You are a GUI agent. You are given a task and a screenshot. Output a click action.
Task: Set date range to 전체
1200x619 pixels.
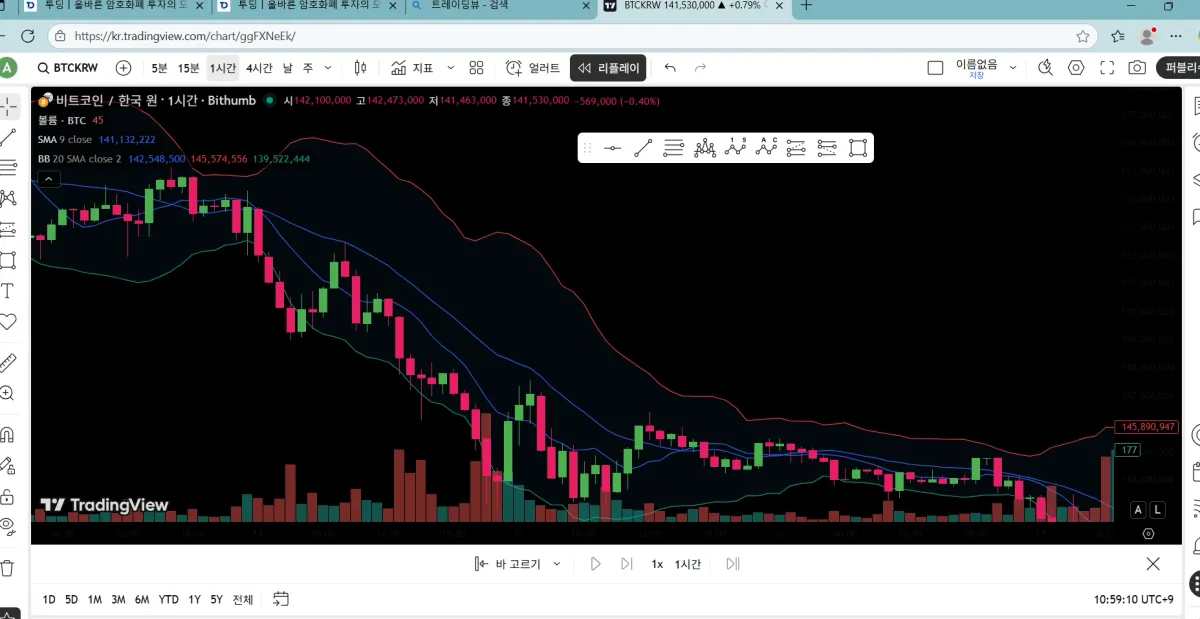pos(243,600)
